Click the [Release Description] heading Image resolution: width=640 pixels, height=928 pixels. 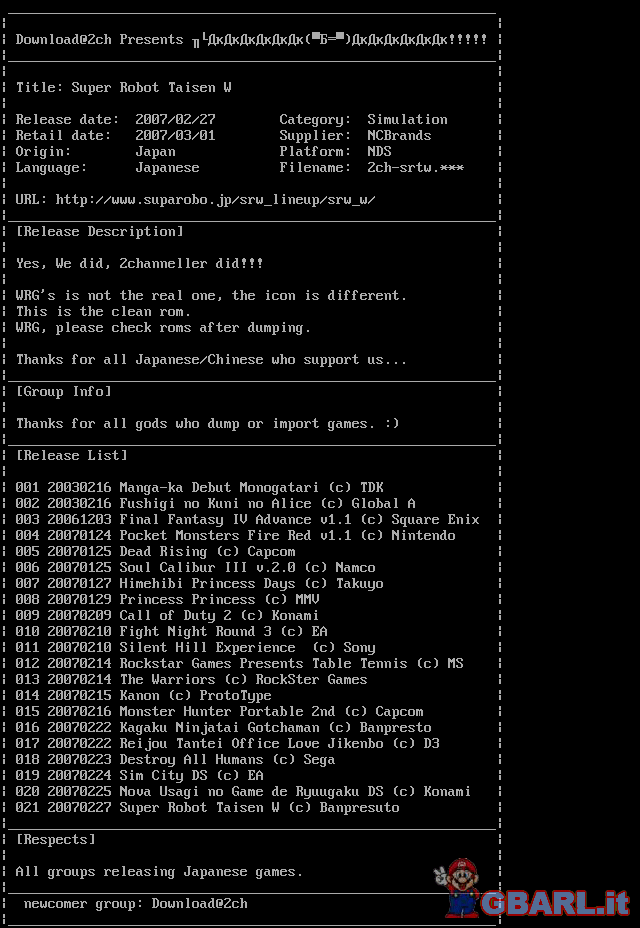pos(99,231)
